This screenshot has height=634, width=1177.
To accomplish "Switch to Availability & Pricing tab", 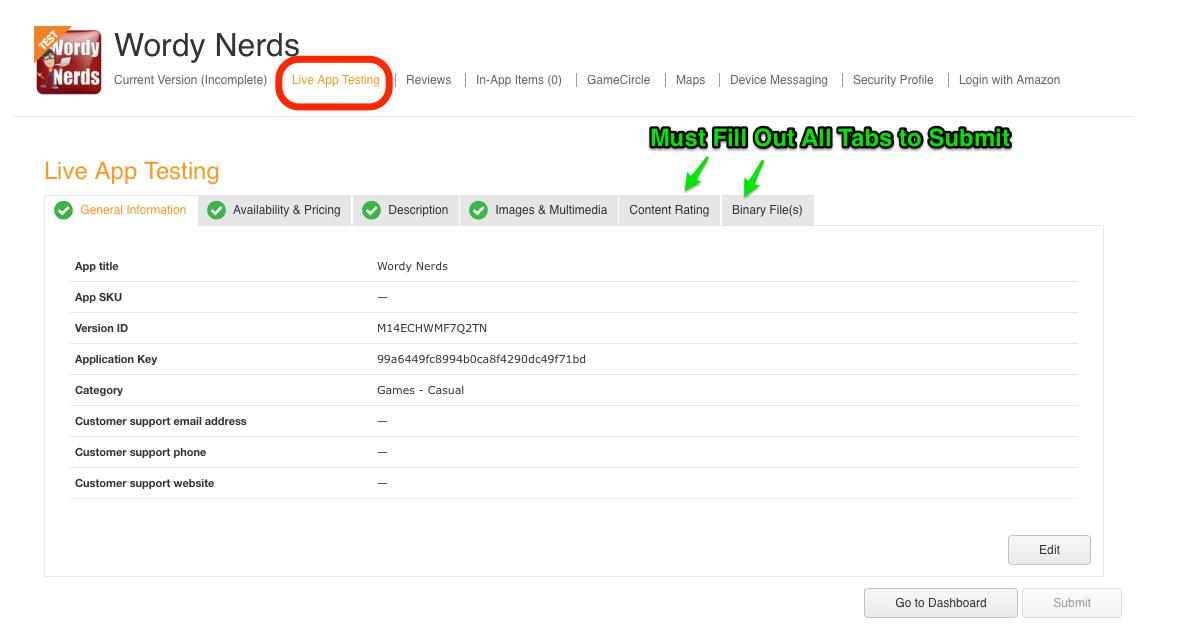I will pos(275,210).
